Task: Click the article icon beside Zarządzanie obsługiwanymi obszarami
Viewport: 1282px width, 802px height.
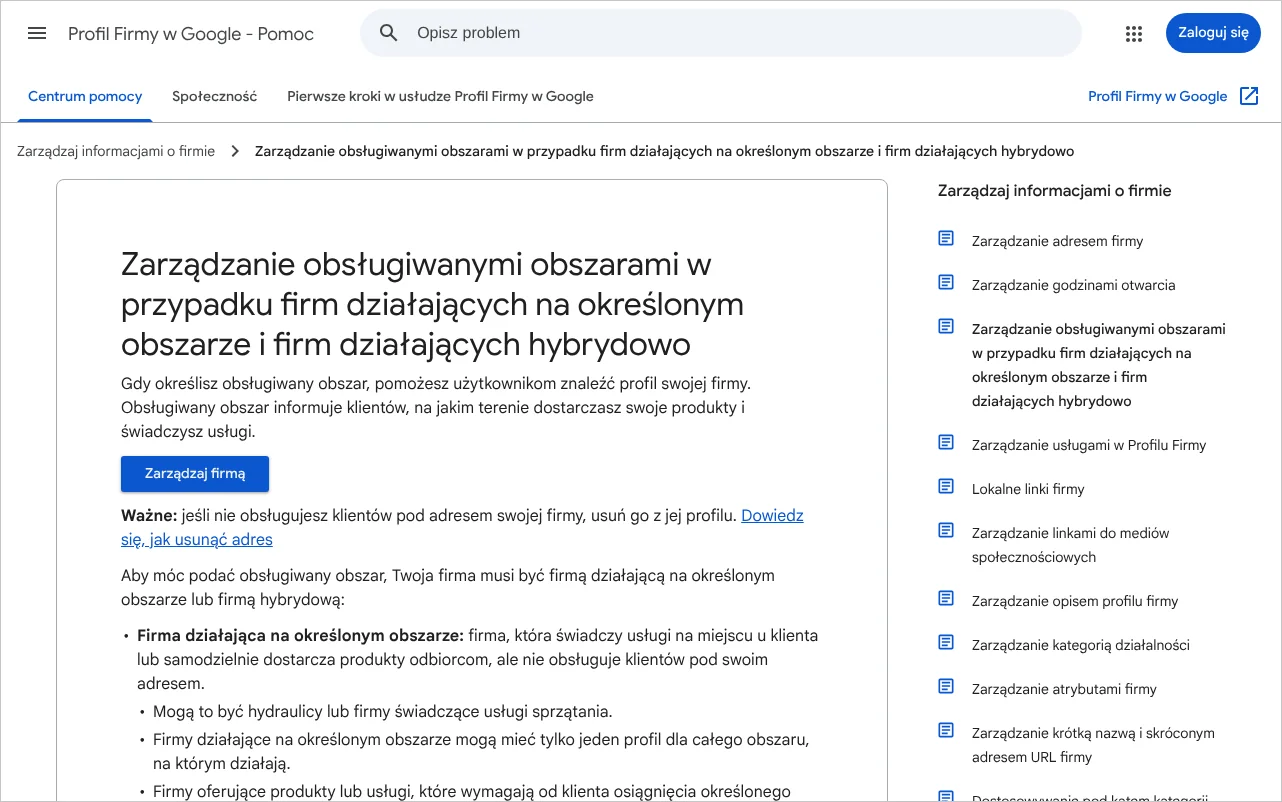Action: pos(946,327)
